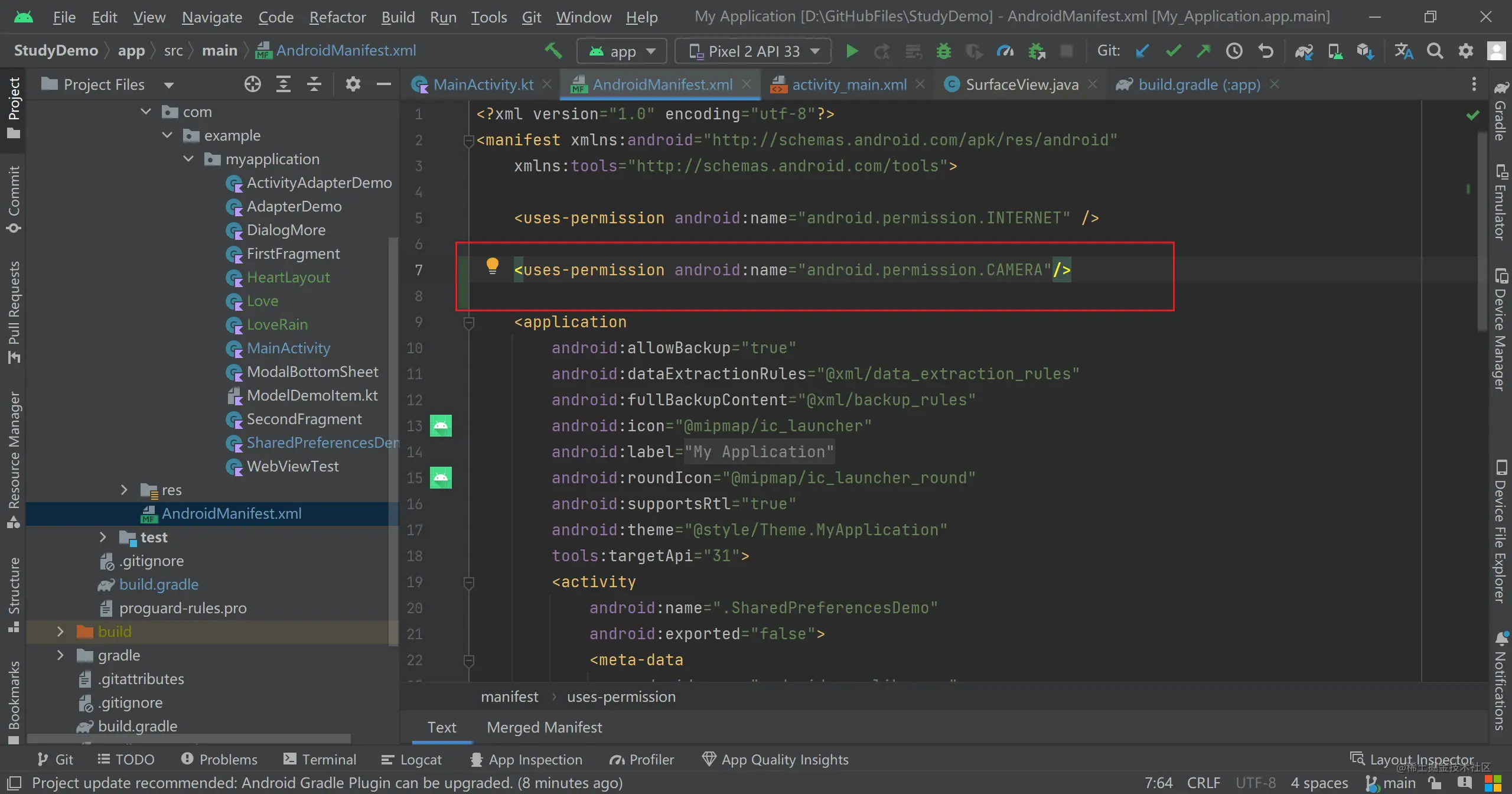Expand the res folder

point(124,490)
